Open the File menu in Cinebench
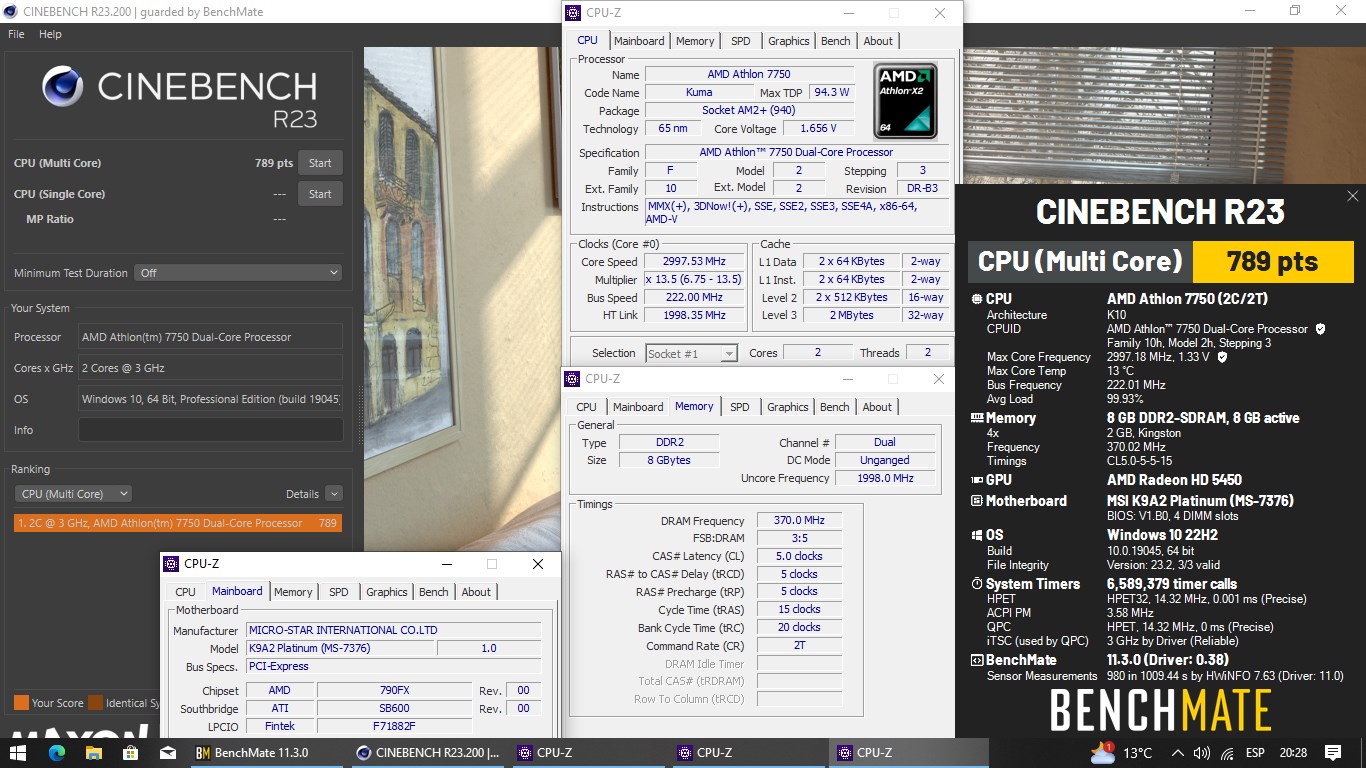The image size is (1366, 768). 16,34
